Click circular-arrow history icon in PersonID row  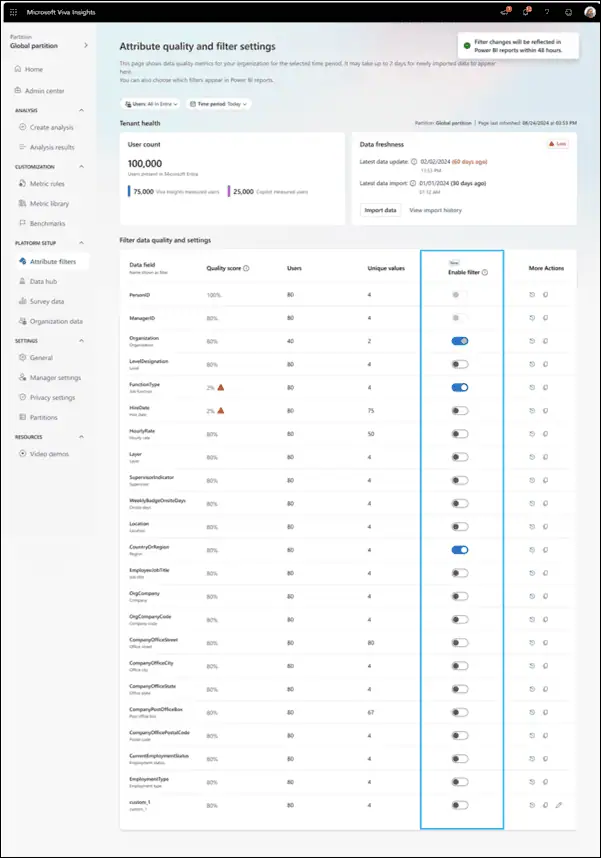532,294
